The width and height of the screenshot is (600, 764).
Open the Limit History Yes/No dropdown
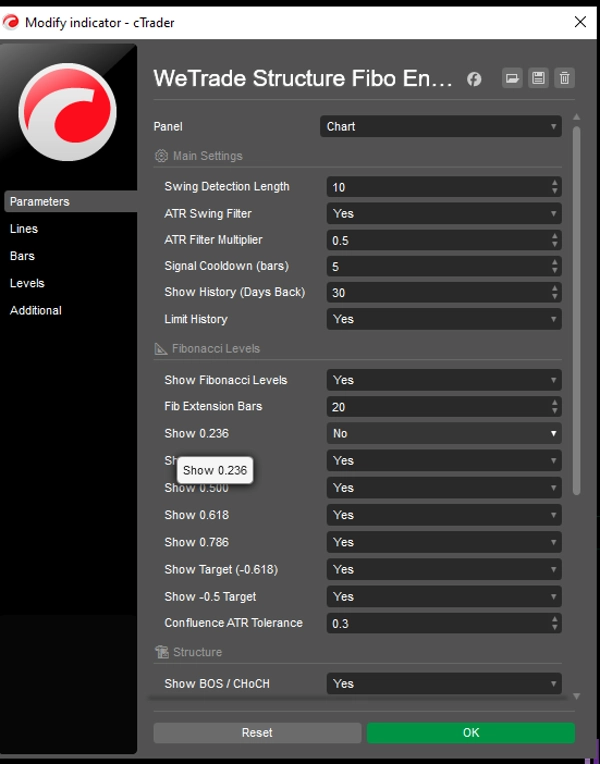[444, 320]
